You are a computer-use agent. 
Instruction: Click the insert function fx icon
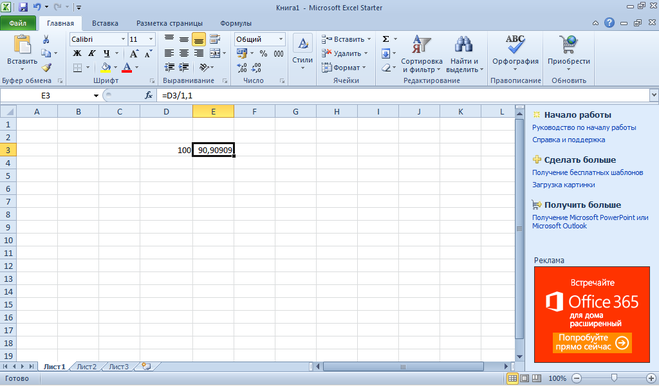click(x=148, y=96)
